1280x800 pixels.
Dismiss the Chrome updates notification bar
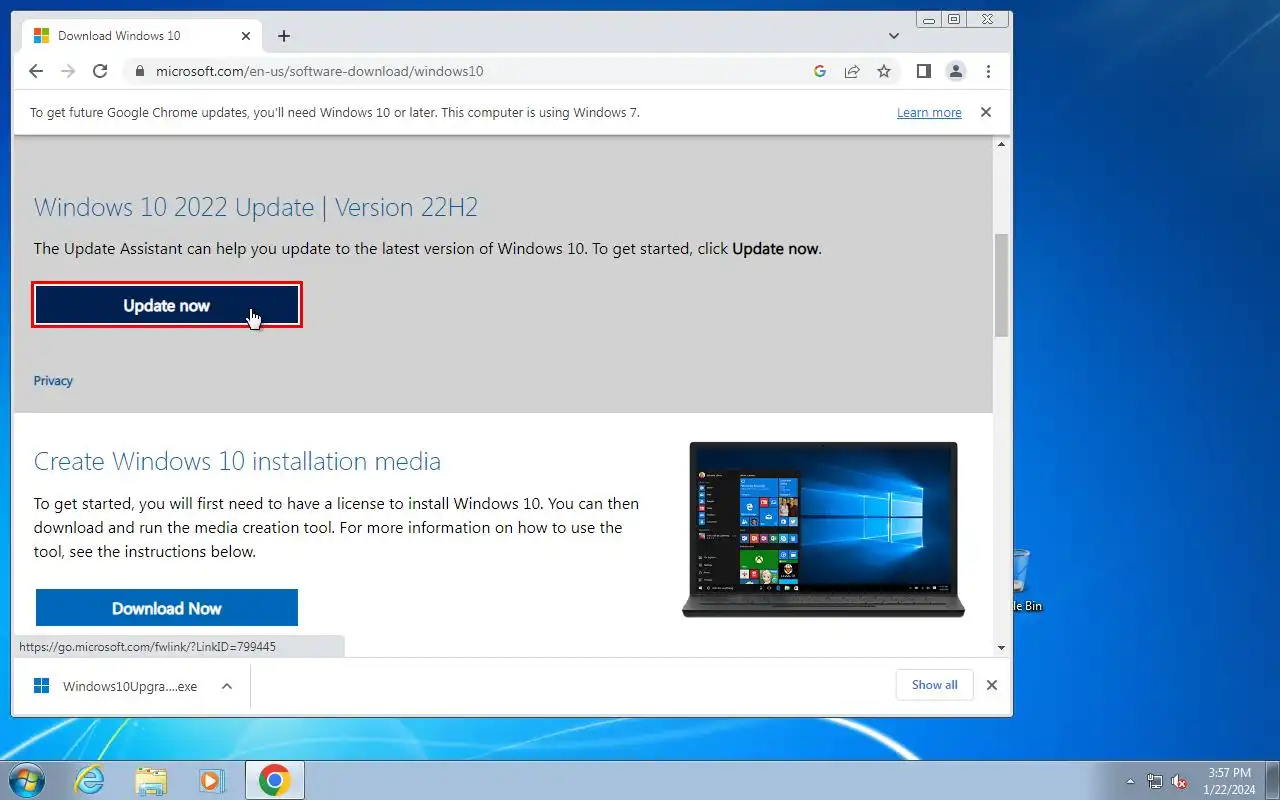coord(986,112)
